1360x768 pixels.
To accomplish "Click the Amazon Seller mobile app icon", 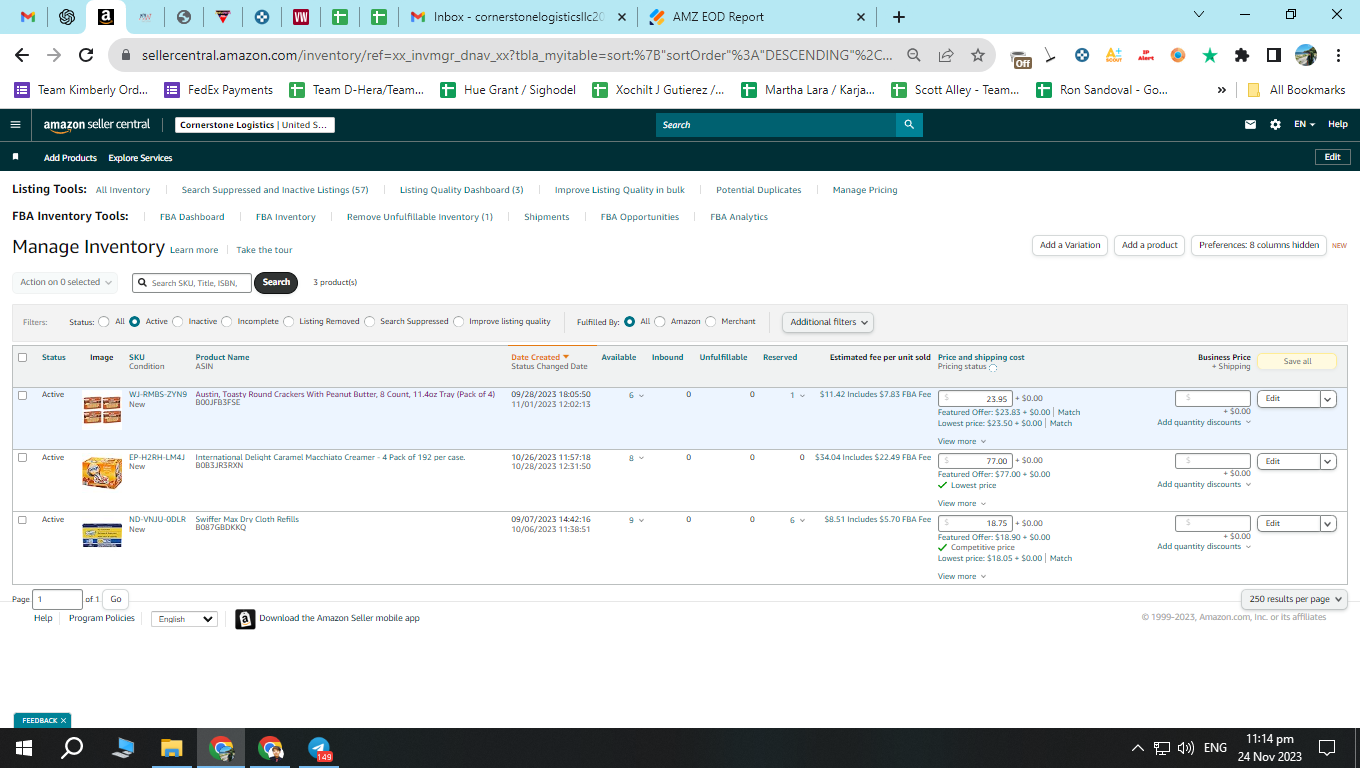I will [245, 619].
